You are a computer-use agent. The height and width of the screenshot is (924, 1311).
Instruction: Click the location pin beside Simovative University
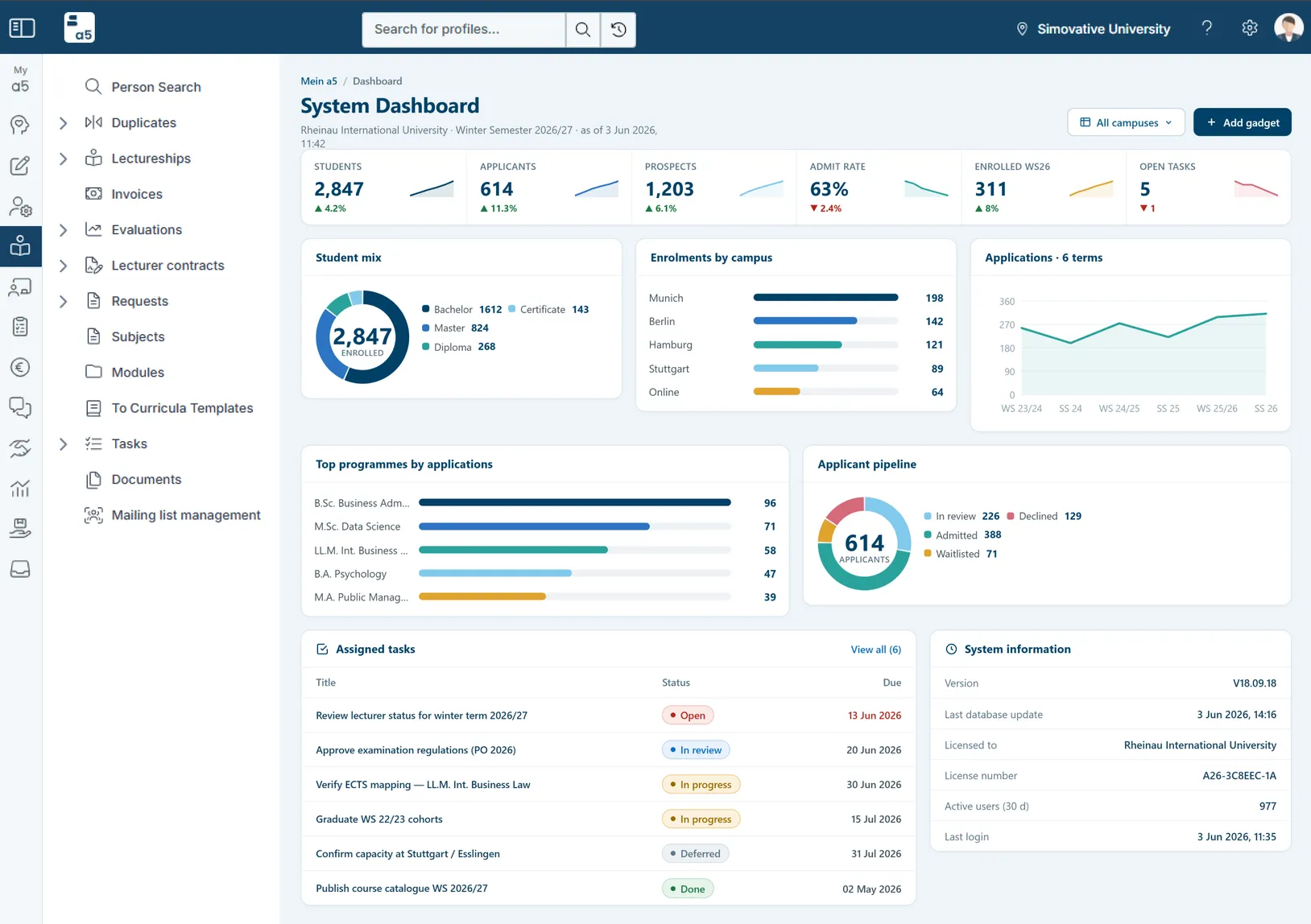[1022, 29]
